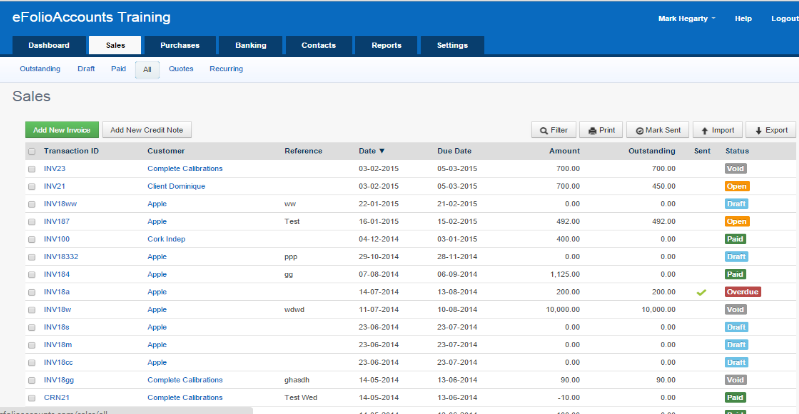This screenshot has width=799, height=414.
Task: Select the Sales tab
Action: pyautogui.click(x=115, y=45)
